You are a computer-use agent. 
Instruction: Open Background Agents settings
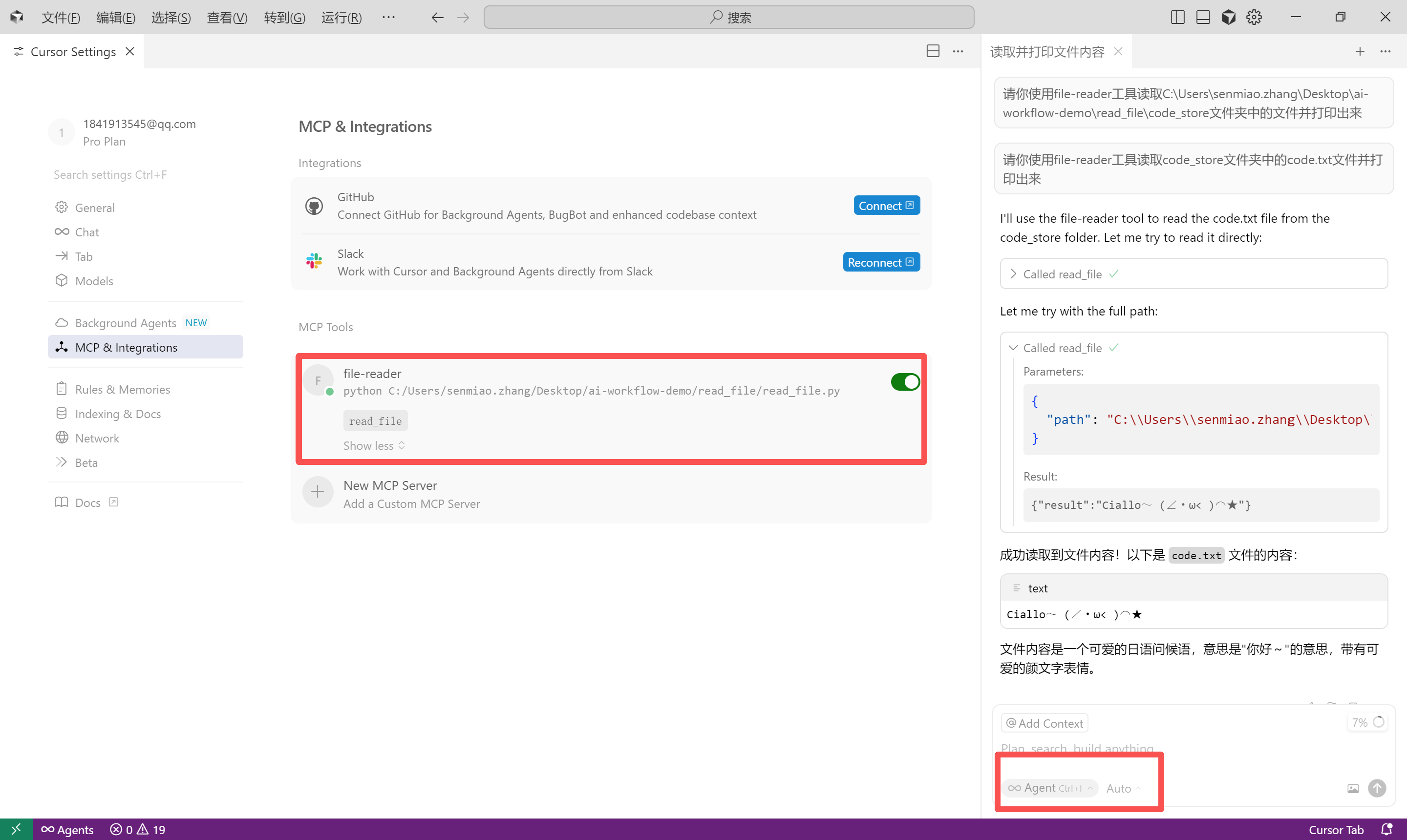point(146,323)
